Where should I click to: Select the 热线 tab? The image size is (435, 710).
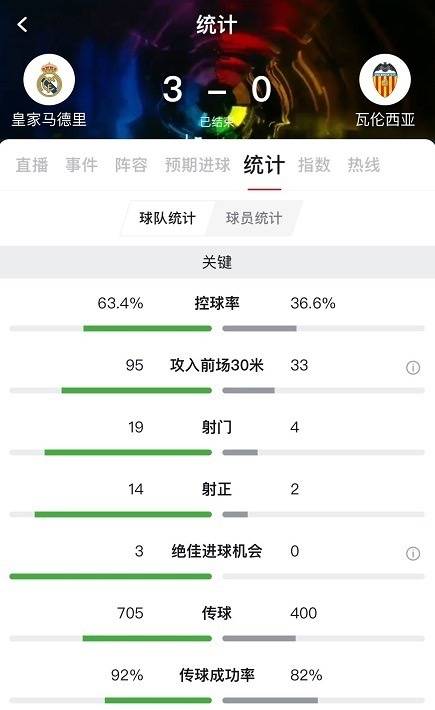[x=364, y=165]
